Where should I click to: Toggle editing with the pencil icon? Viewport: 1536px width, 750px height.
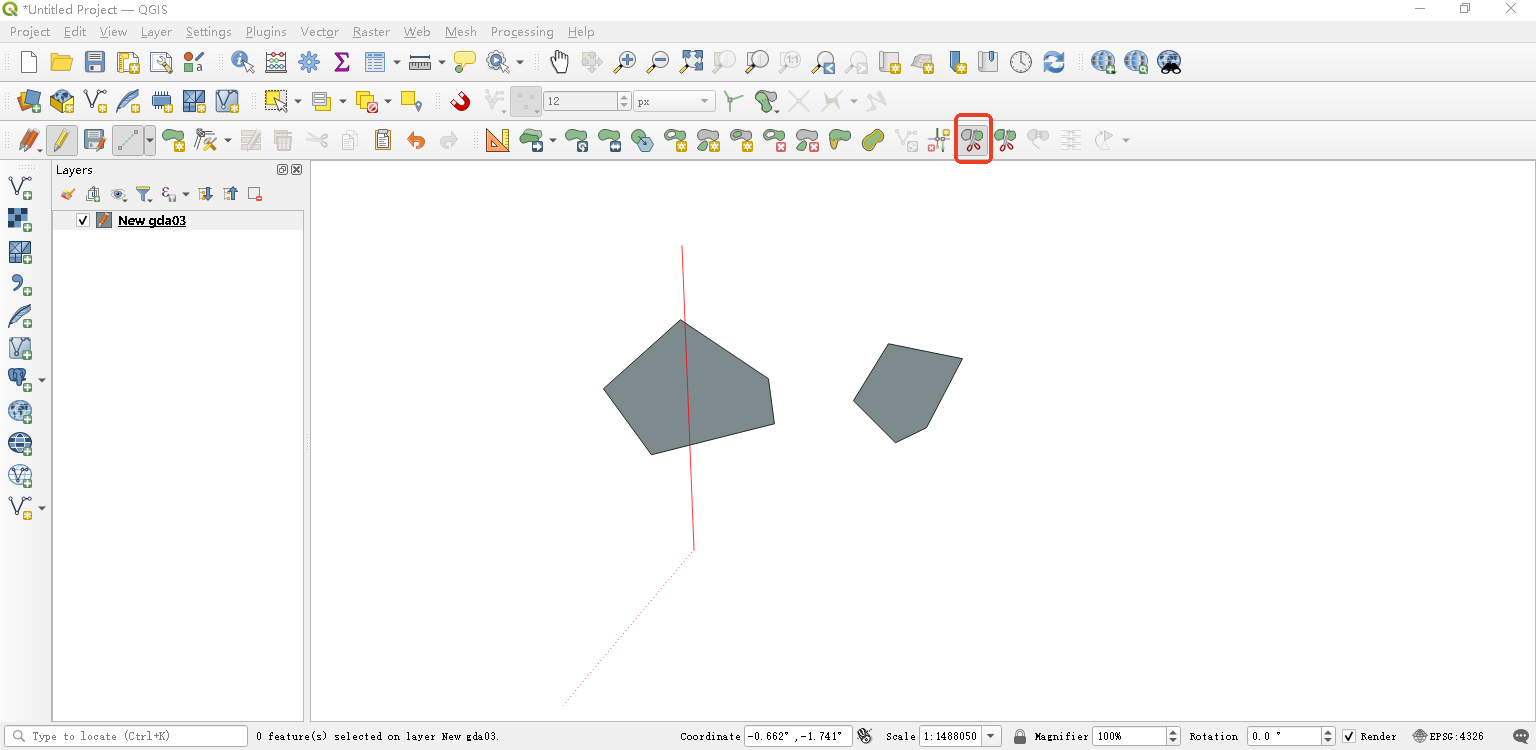click(62, 140)
